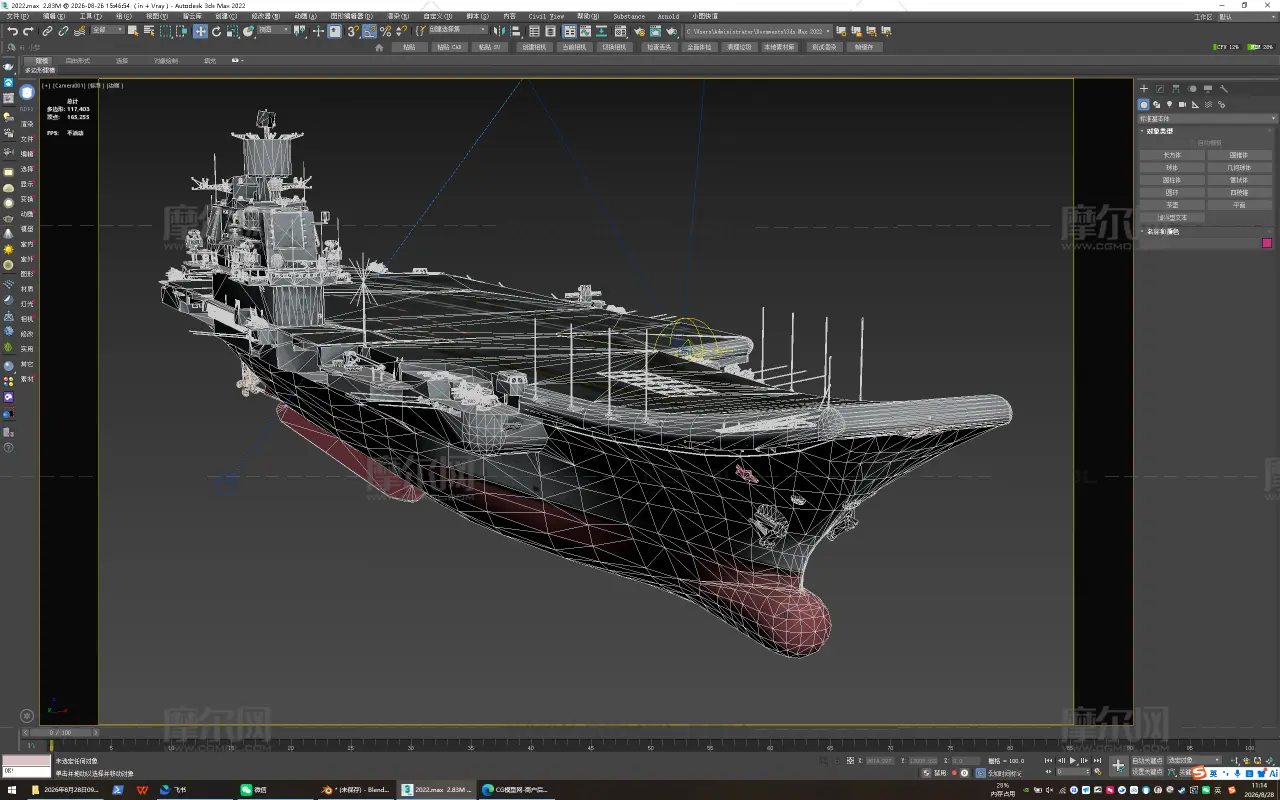Click the Undo arrow in the main toolbar
The width and height of the screenshot is (1280, 800).
12,31
